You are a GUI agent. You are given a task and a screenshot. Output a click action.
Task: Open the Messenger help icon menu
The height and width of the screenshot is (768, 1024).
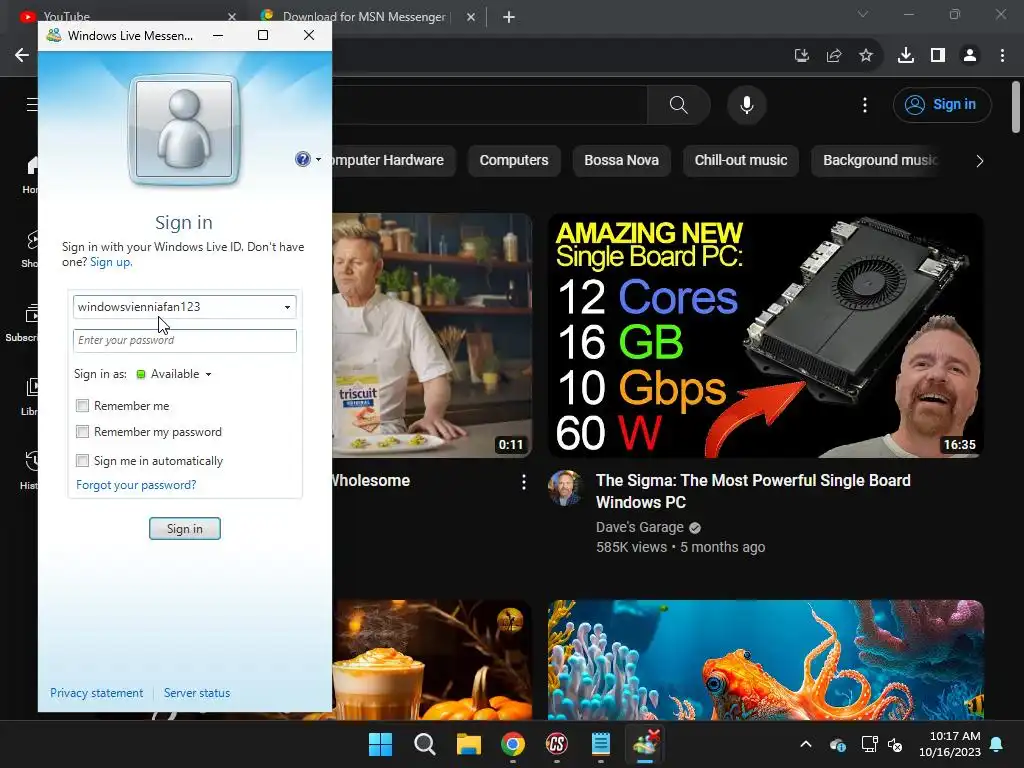308,159
